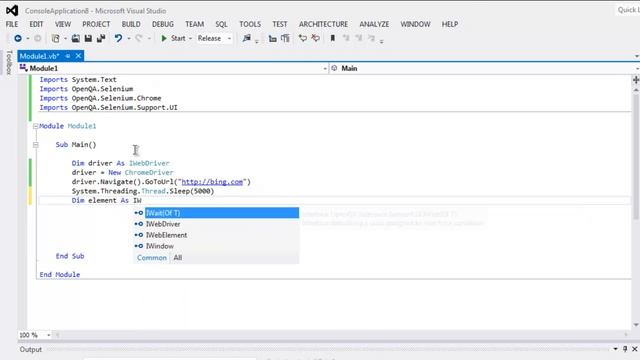640x360 pixels.
Task: Comment out the selected lines icon
Action: 302,38
